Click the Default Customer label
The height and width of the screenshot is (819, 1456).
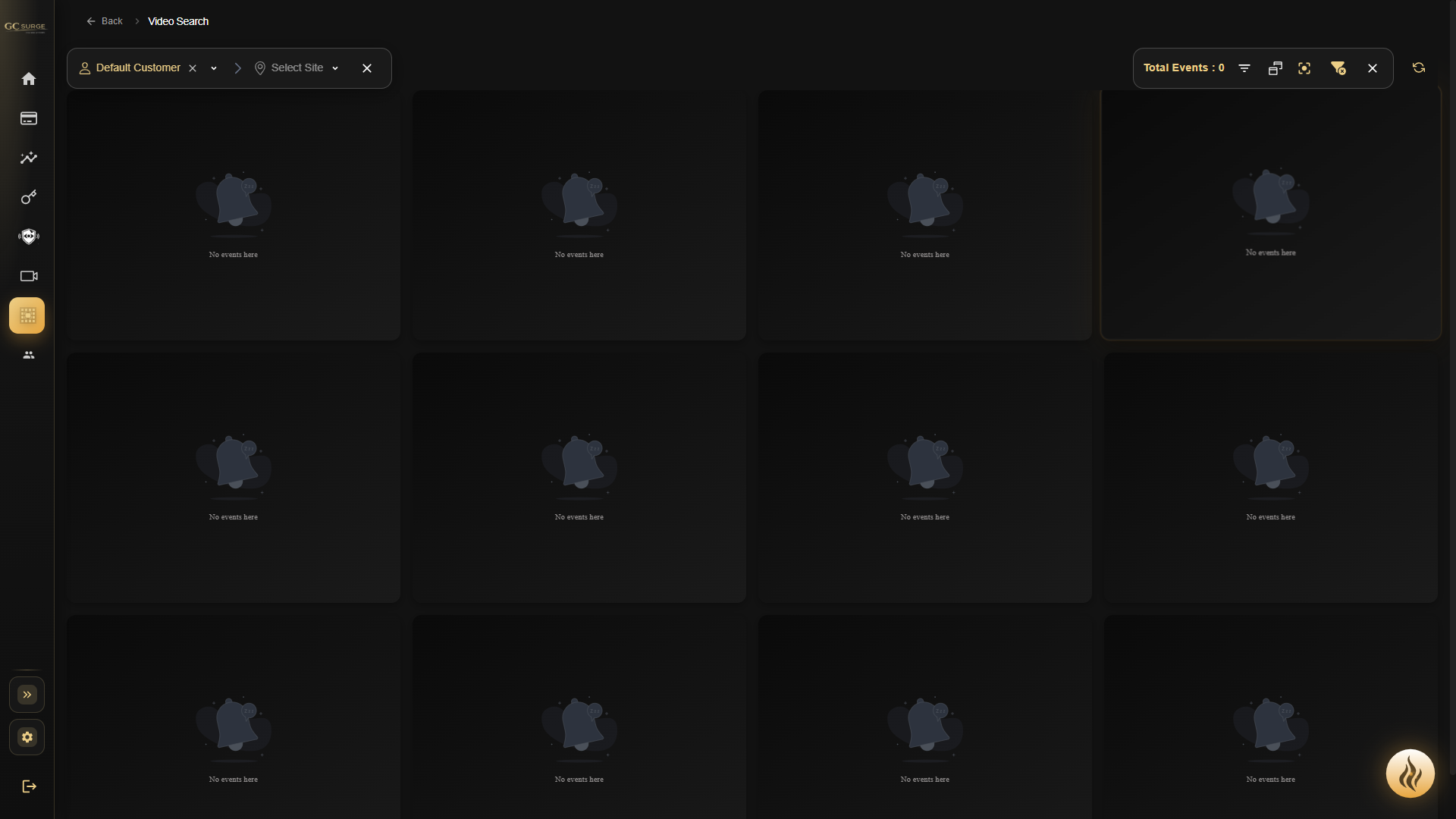point(138,68)
